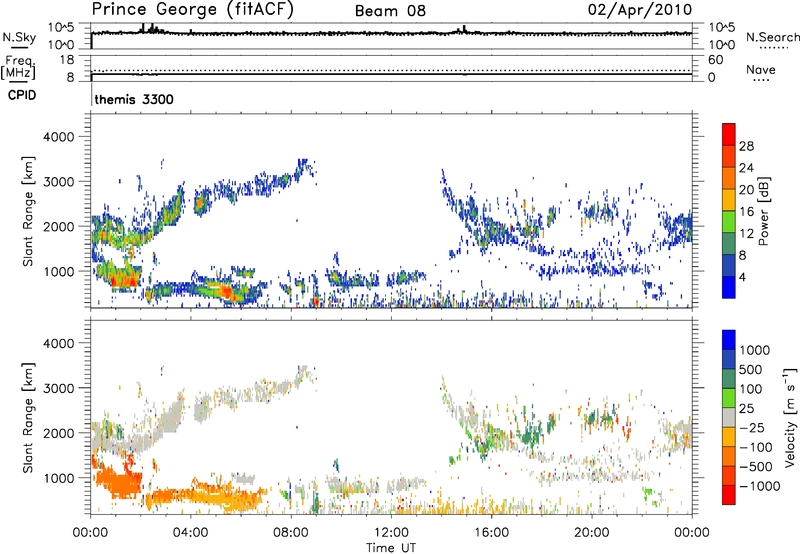Click the "18" frequency tick label
This screenshot has width=800, height=554.
pyautogui.click(x=67, y=60)
